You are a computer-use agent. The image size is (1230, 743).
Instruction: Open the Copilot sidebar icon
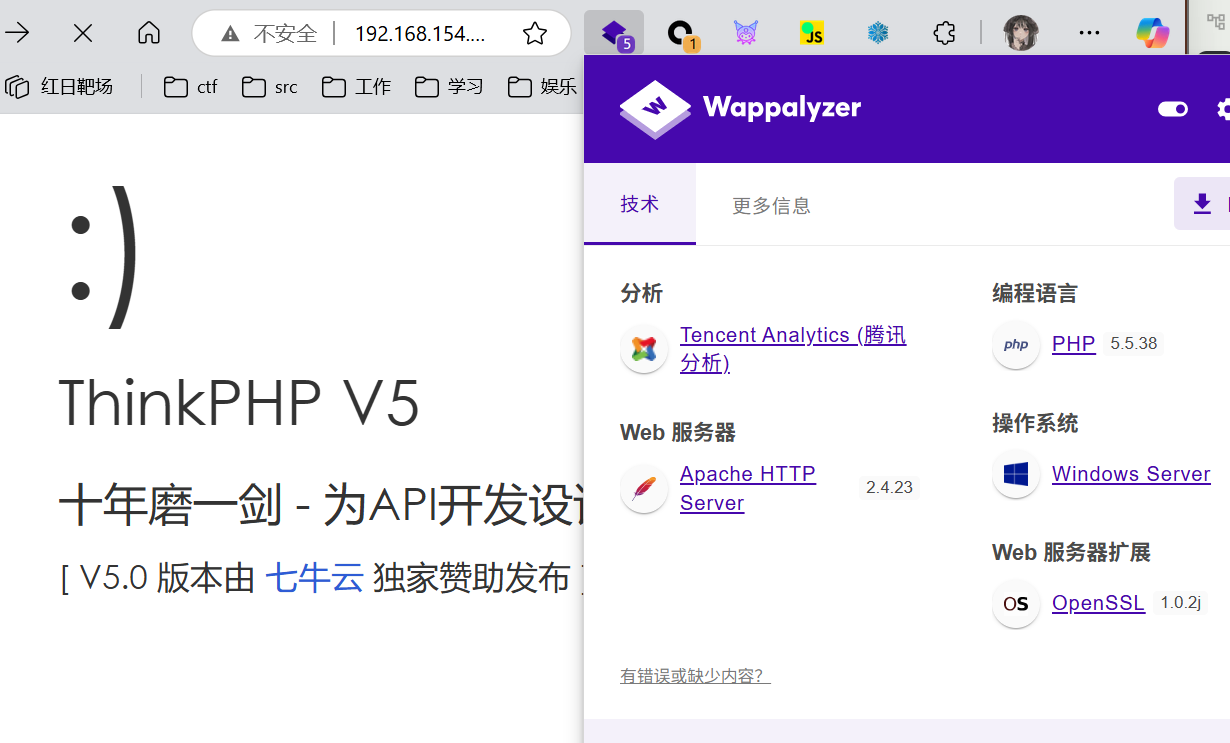1153,33
